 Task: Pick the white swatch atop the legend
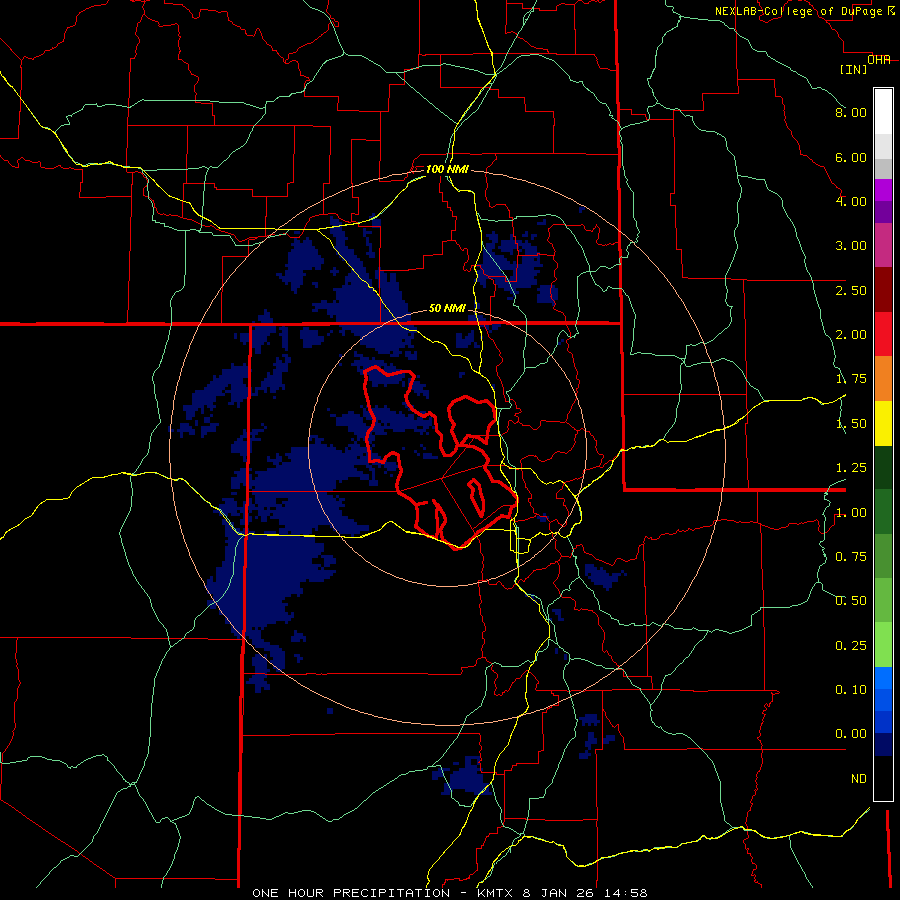[x=883, y=112]
